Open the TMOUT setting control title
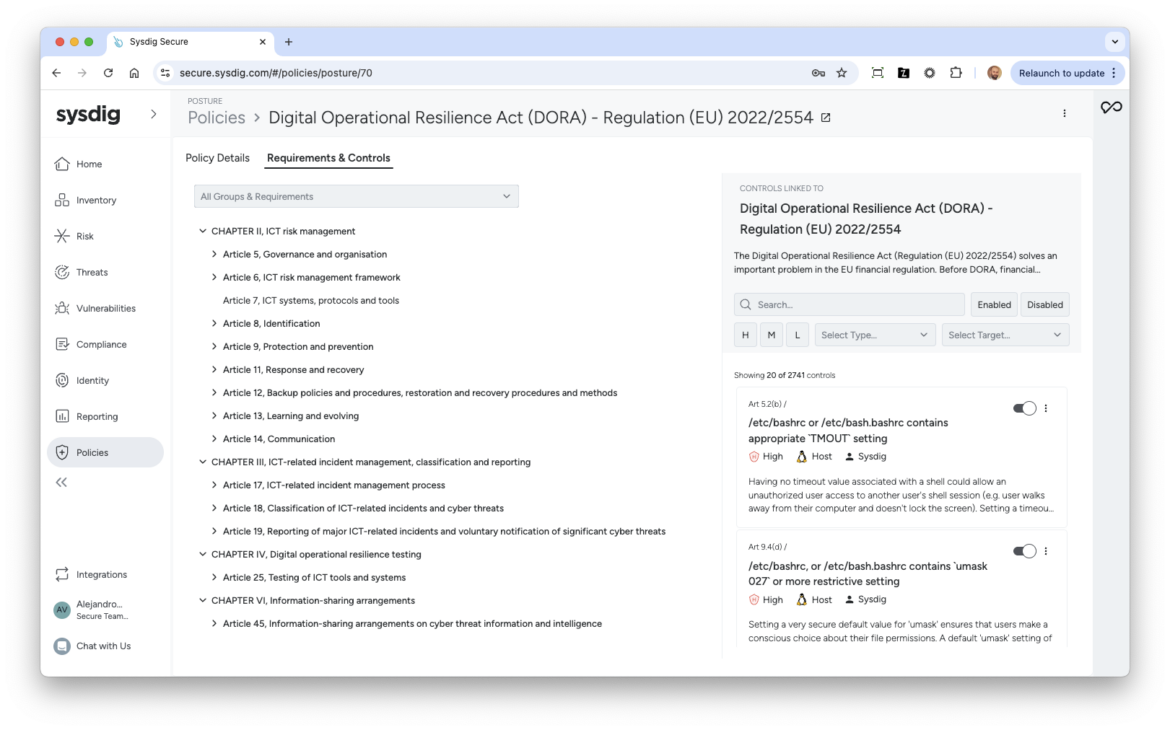Image resolution: width=1170 pixels, height=730 pixels. pyautogui.click(x=848, y=431)
